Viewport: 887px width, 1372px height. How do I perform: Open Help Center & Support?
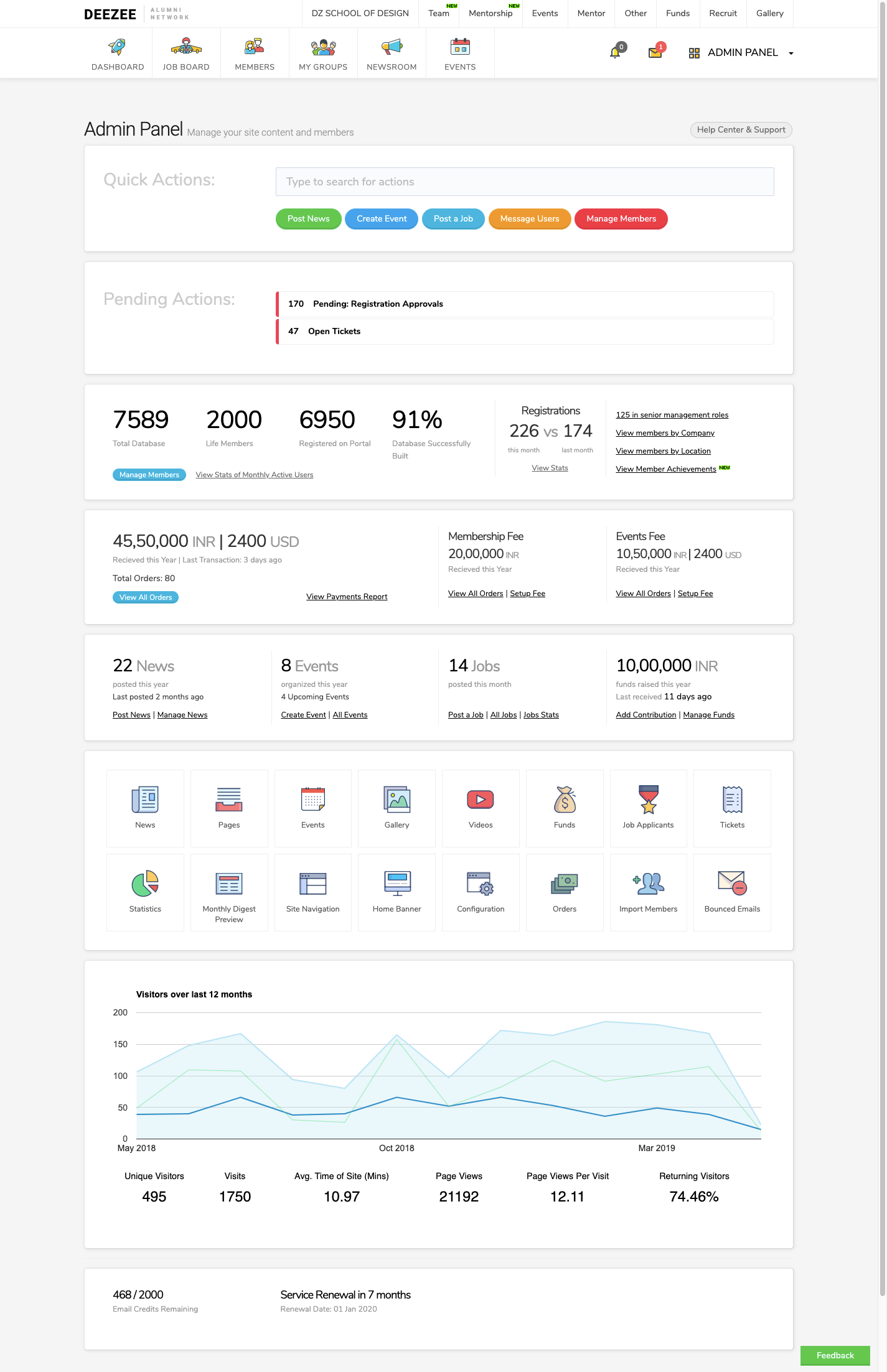(741, 130)
